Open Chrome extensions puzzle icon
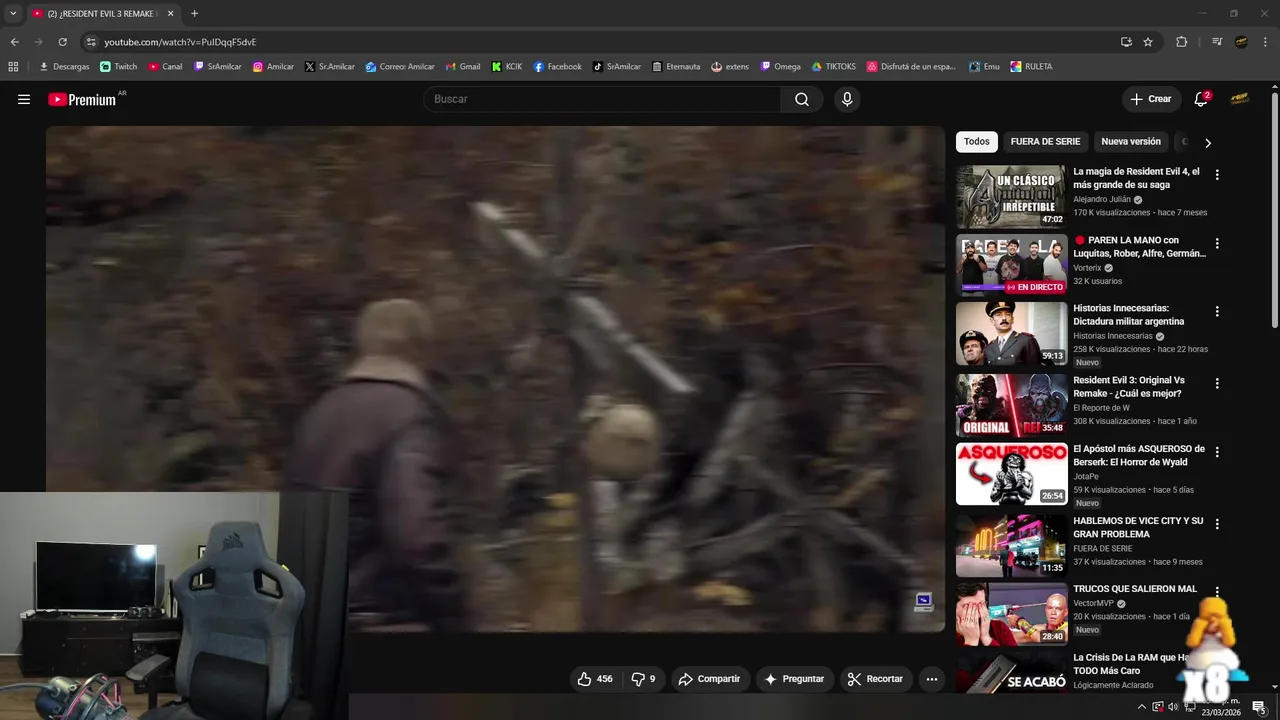 pos(1182,42)
